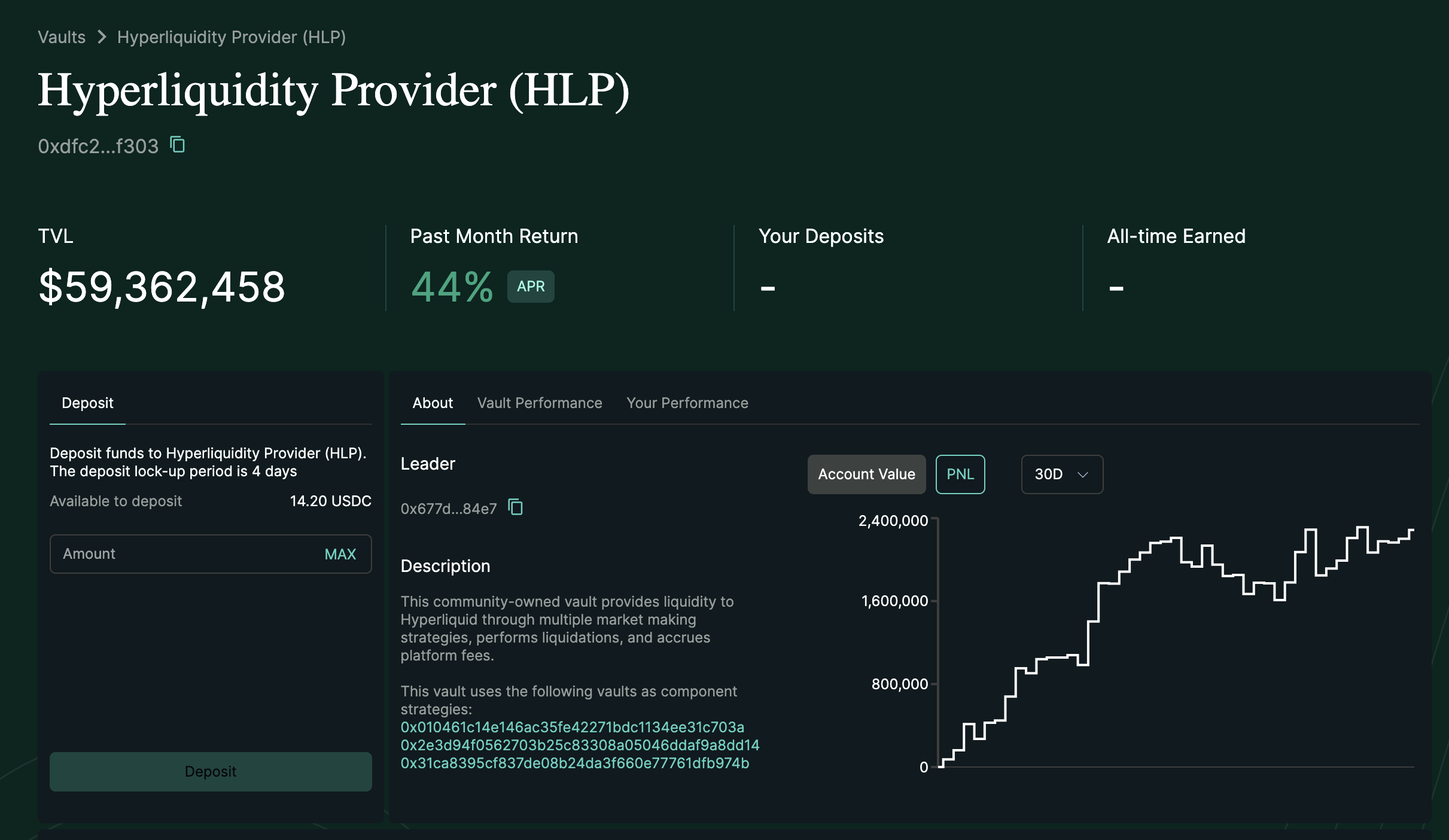
Task: Open component vault 0x31ca8395cf... link
Action: [x=574, y=763]
